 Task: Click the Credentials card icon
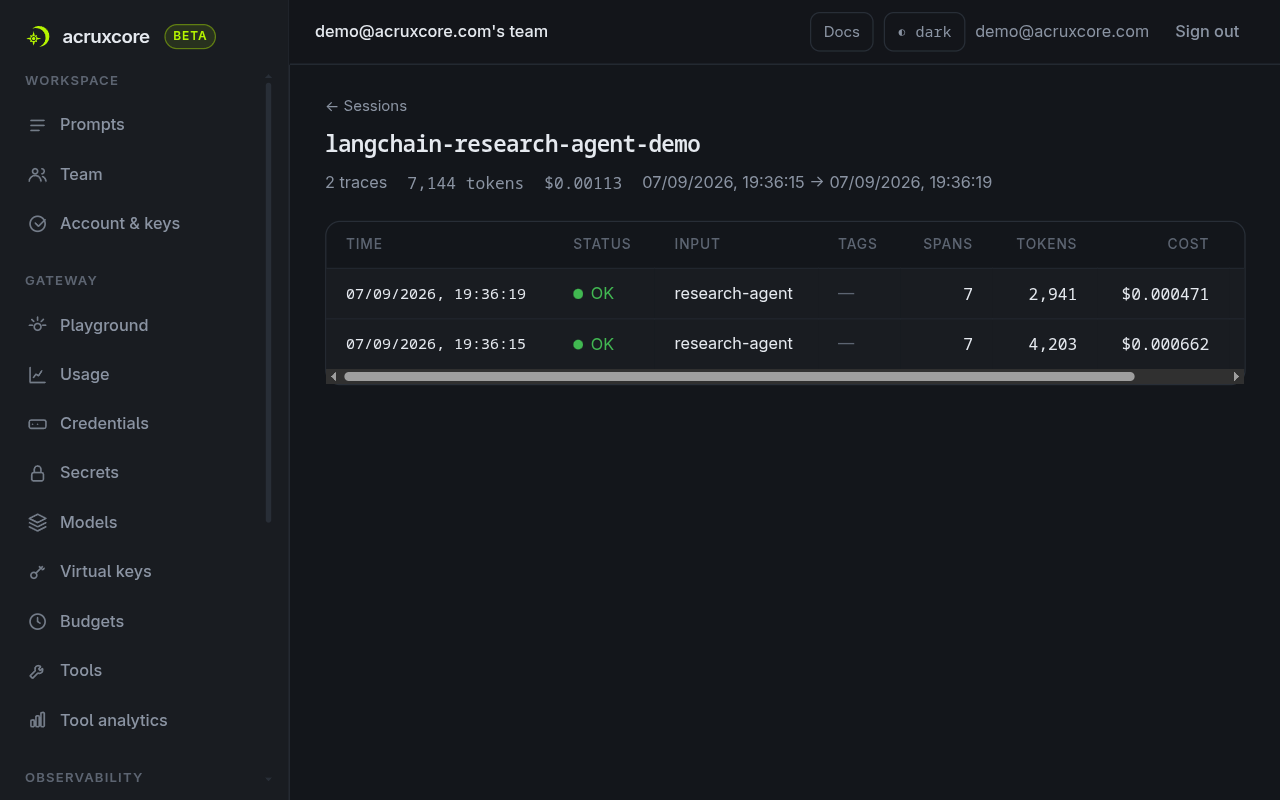pyautogui.click(x=37, y=424)
